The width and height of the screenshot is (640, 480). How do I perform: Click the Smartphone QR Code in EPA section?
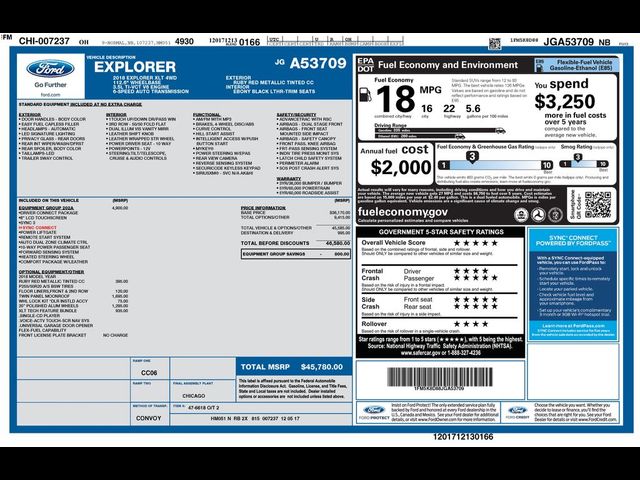point(598,205)
